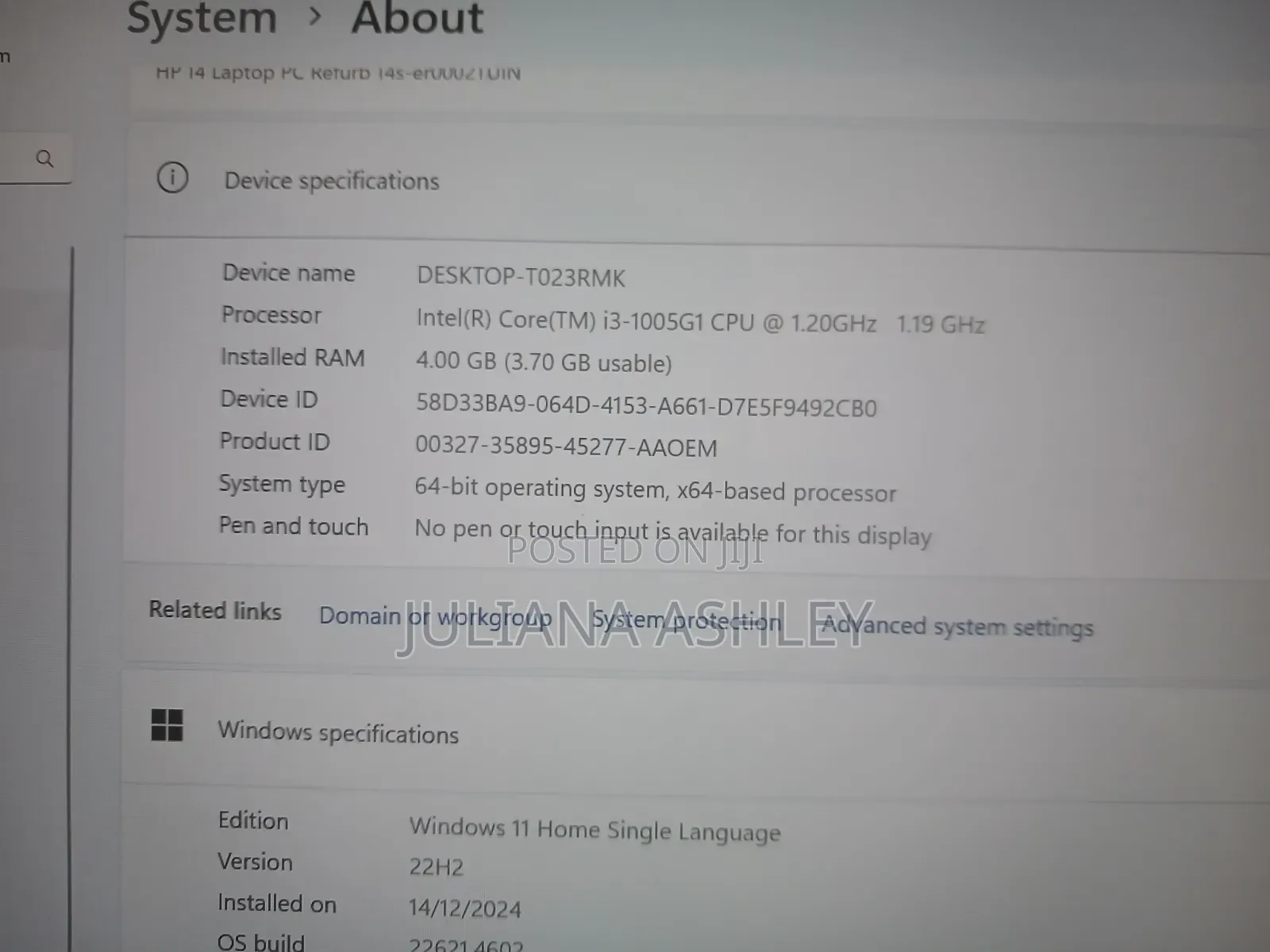Select edition Windows 11 Home Single Language

(x=595, y=830)
